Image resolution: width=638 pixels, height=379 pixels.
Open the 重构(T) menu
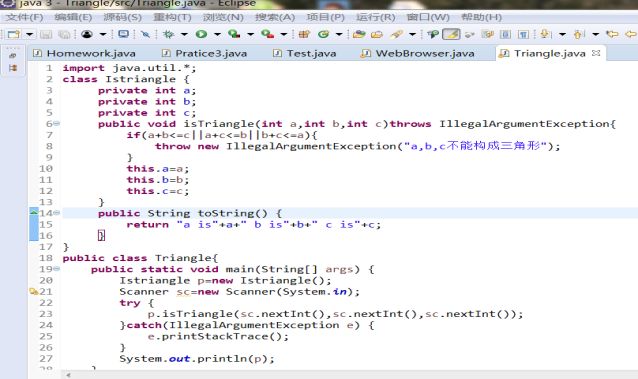172,17
